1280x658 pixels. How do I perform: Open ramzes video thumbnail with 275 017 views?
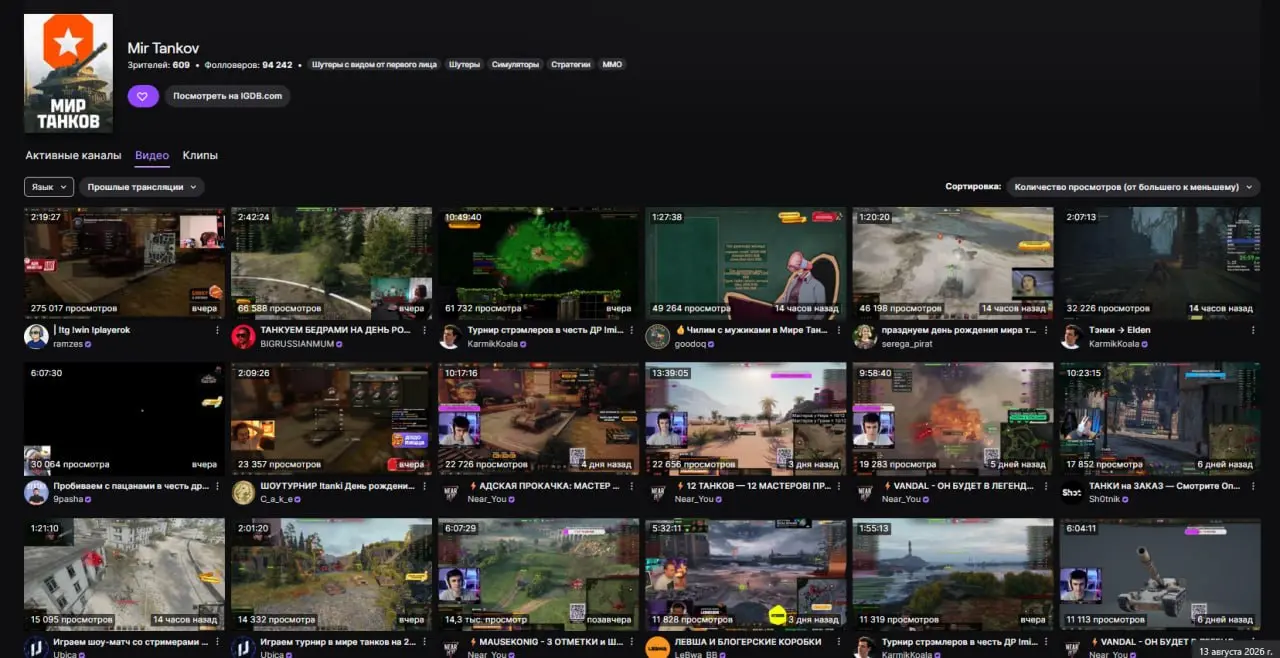[x=124, y=263]
